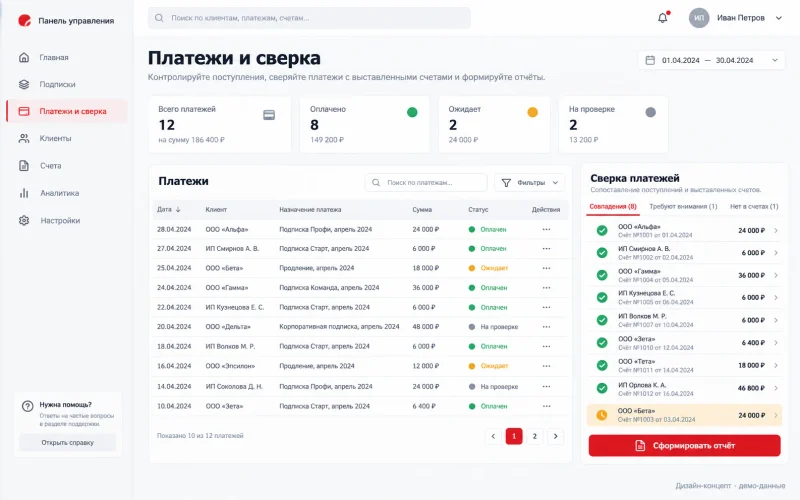Click the funnel icon in Фильтры button

pos(506,183)
